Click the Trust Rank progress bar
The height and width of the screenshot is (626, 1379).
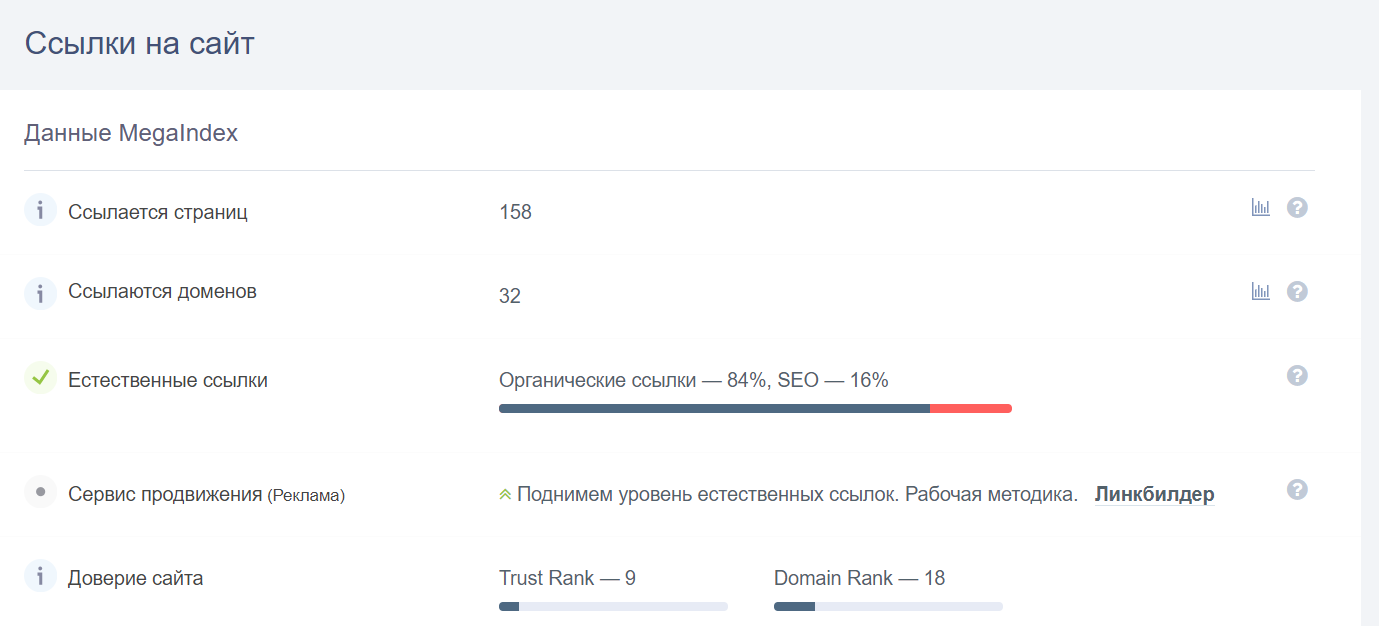[613, 606]
